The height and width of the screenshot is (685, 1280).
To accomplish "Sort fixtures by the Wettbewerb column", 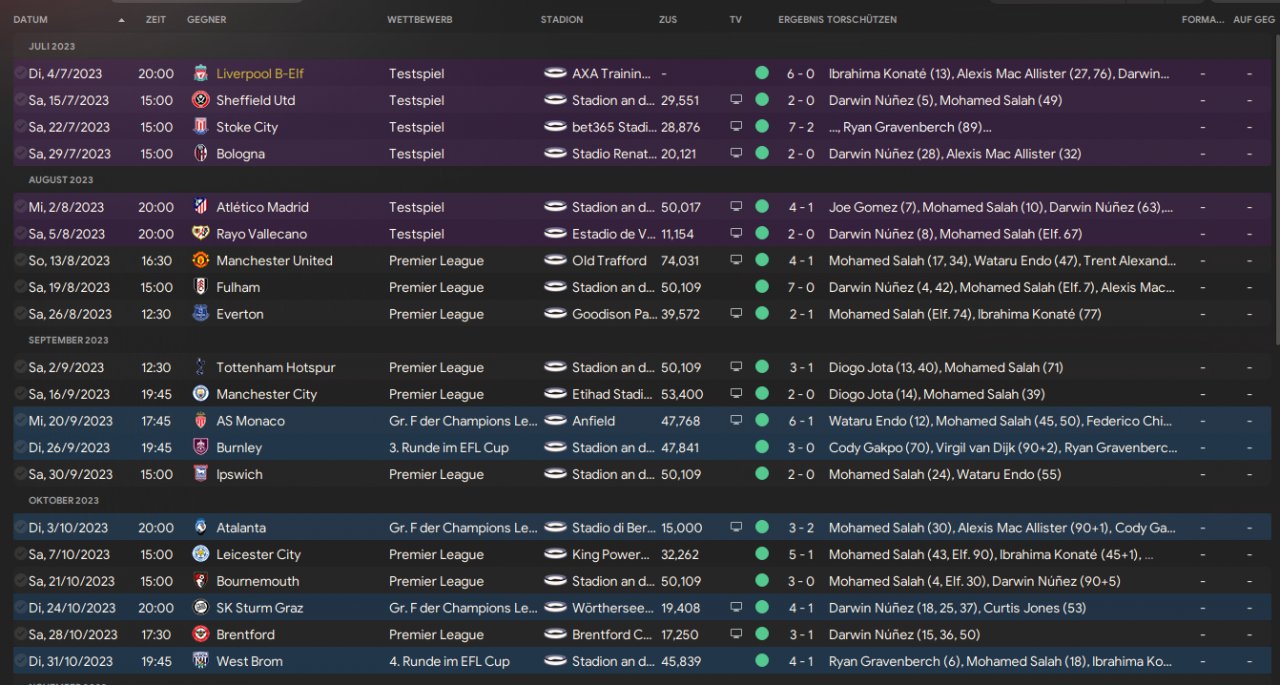I will [420, 20].
